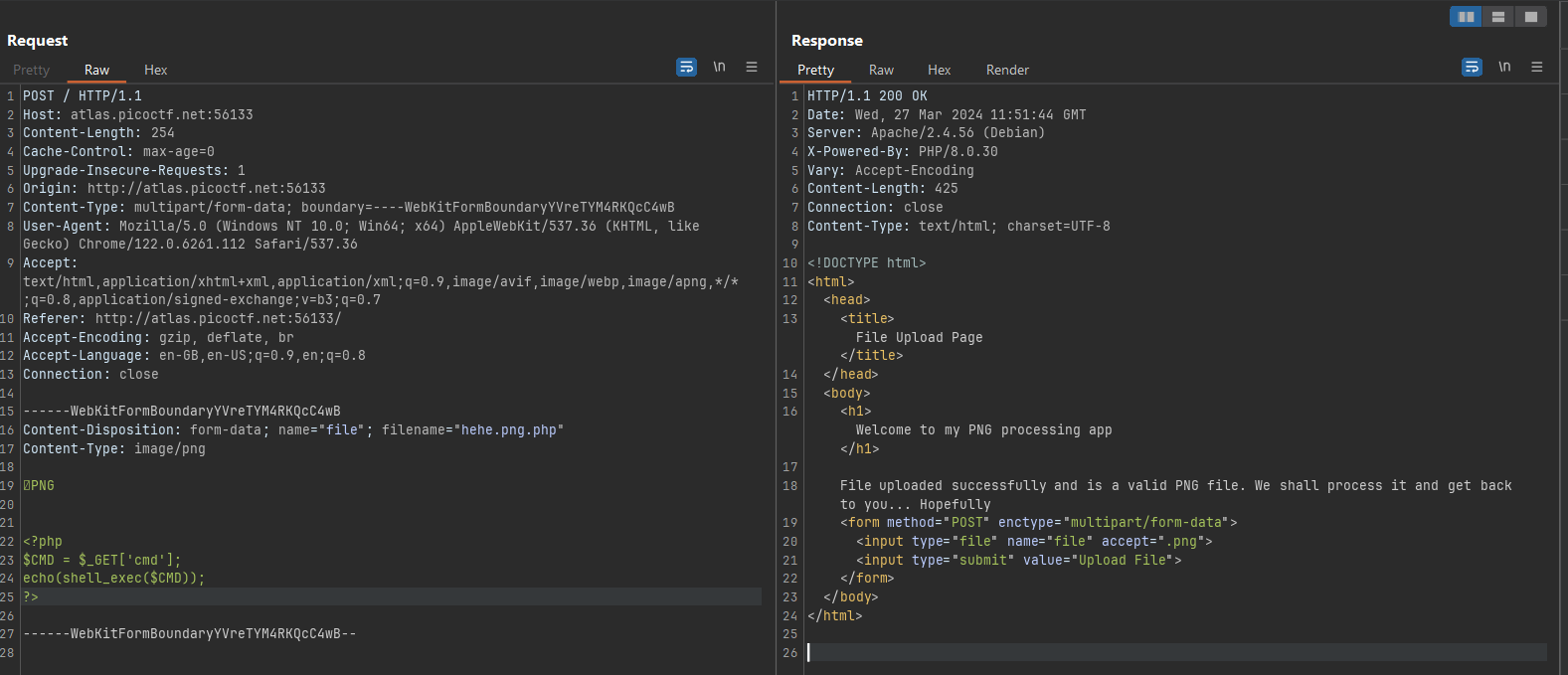Open the Render tab in Response panel

(x=1007, y=70)
